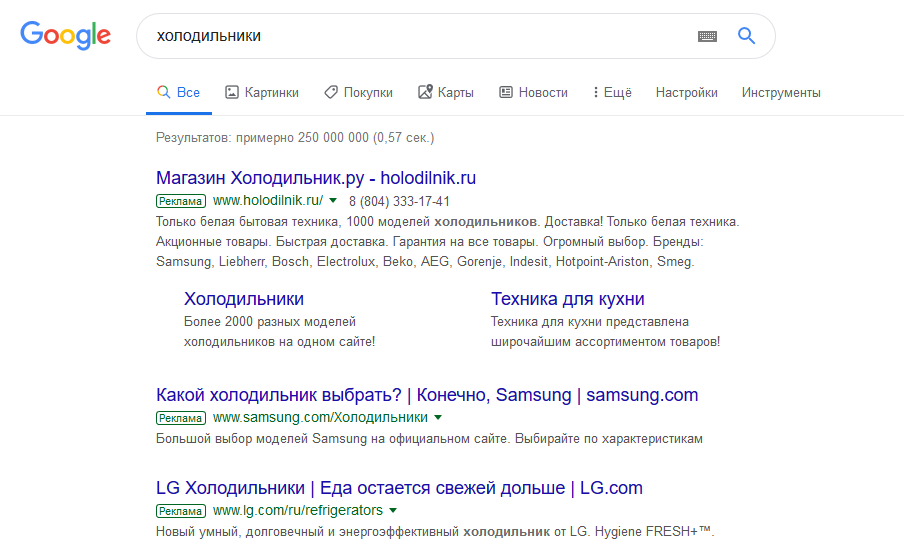The height and width of the screenshot is (550, 904).
Task: Open the LG Холодильники ad link
Action: click(399, 488)
